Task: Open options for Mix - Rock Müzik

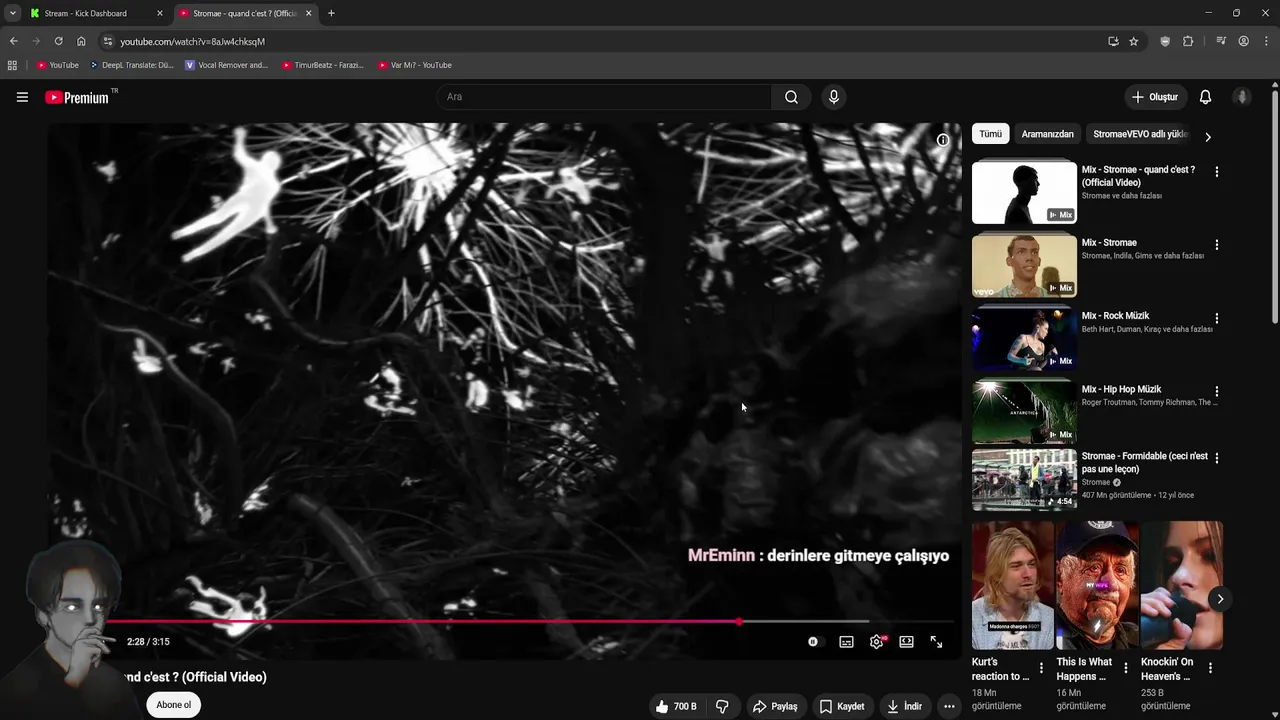Action: pyautogui.click(x=1217, y=319)
